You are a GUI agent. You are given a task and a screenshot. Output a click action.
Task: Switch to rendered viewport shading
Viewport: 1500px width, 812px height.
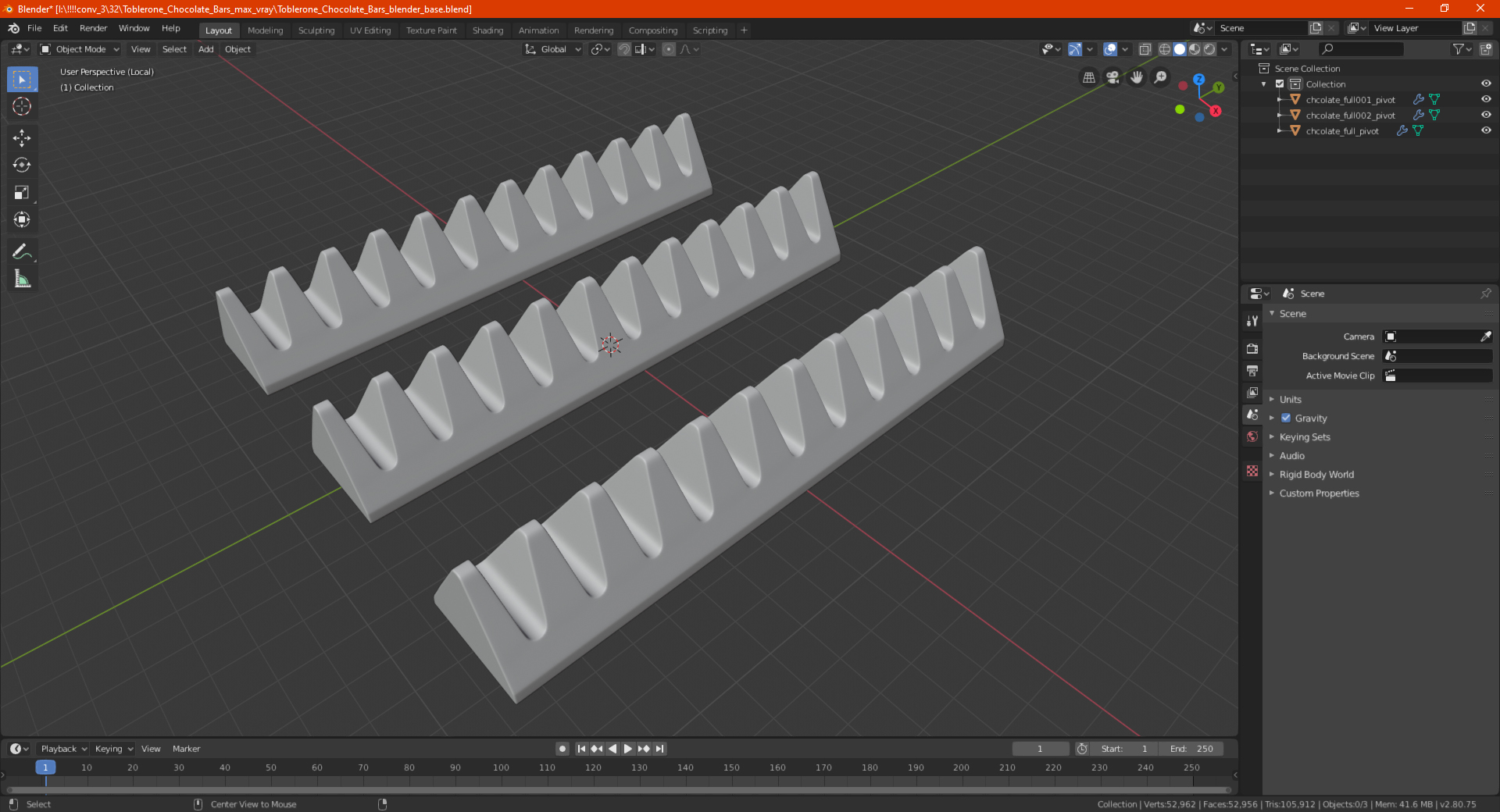pos(1209,49)
